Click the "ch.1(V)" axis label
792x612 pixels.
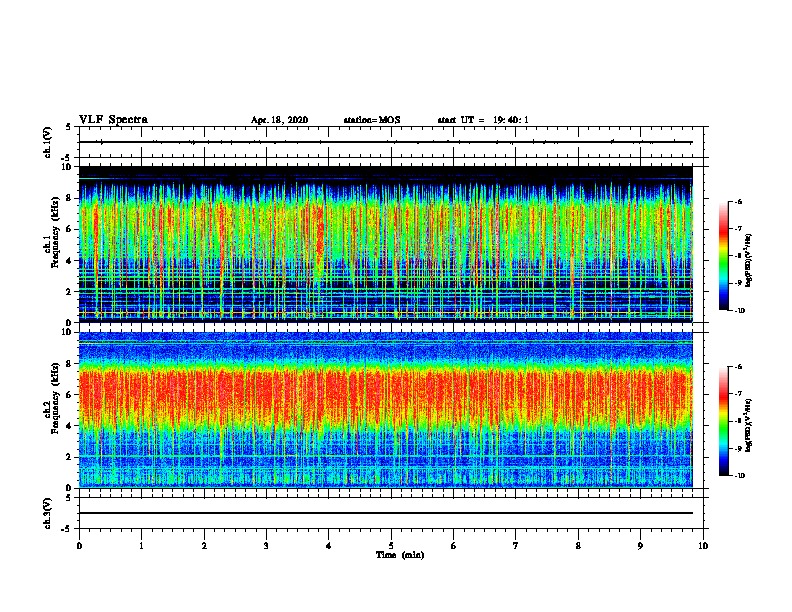[48, 142]
